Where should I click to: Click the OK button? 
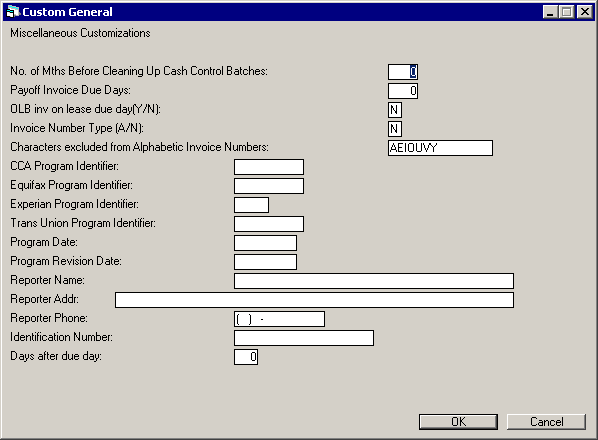pos(458,422)
